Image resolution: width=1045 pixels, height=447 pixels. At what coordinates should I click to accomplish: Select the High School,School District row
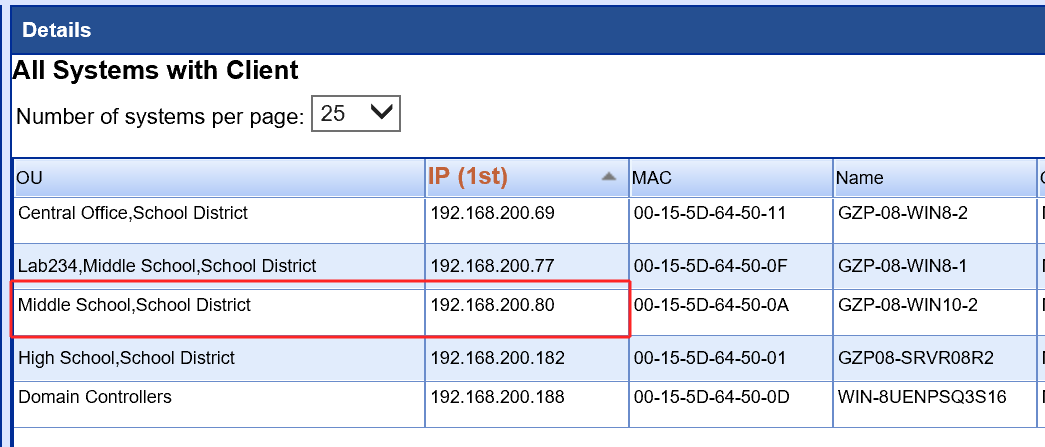[x=126, y=358]
